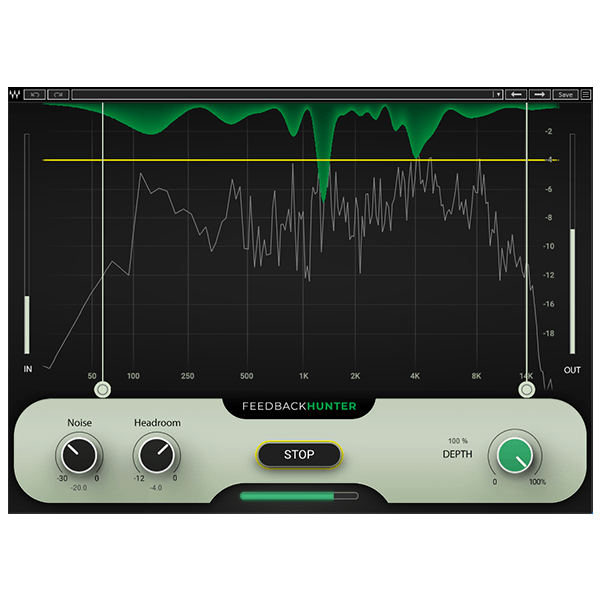600x600 pixels.
Task: Click the Depth 100 % value readout
Action: coord(458,441)
